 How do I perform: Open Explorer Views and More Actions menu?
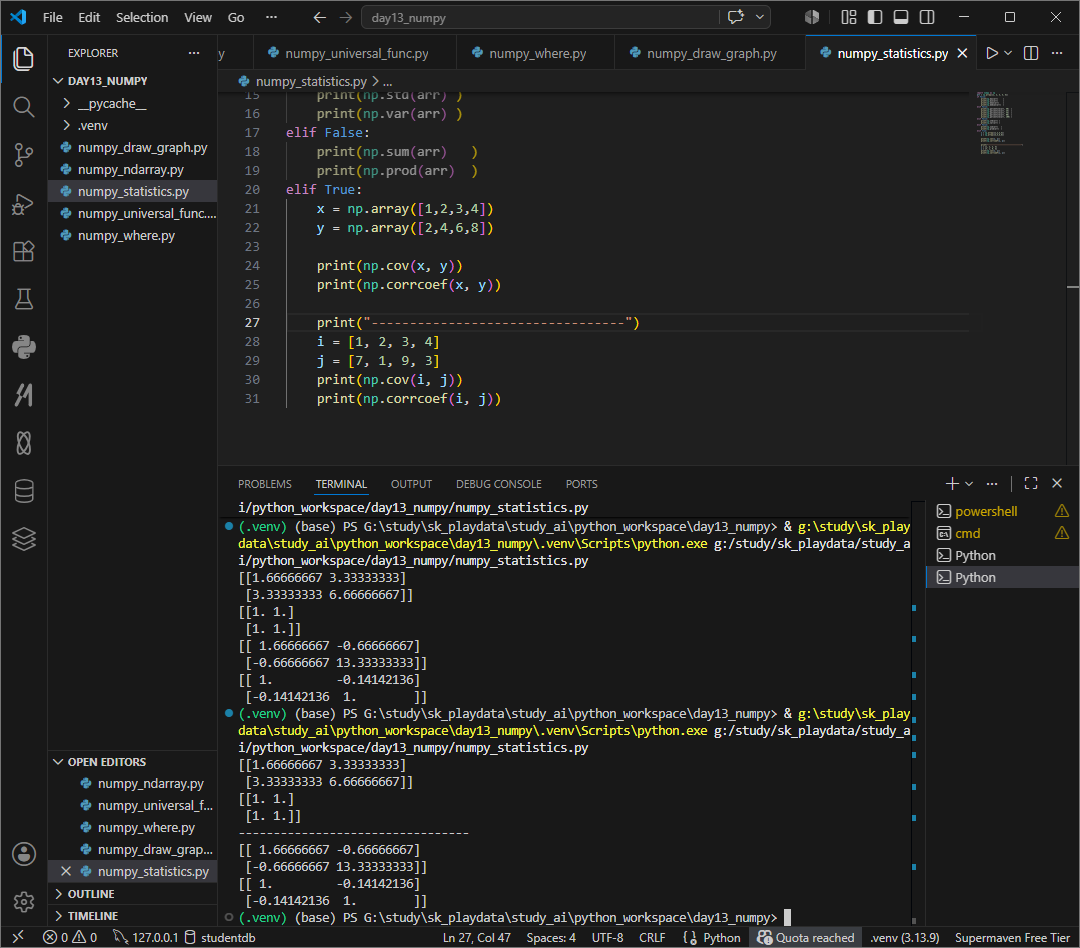[x=194, y=53]
